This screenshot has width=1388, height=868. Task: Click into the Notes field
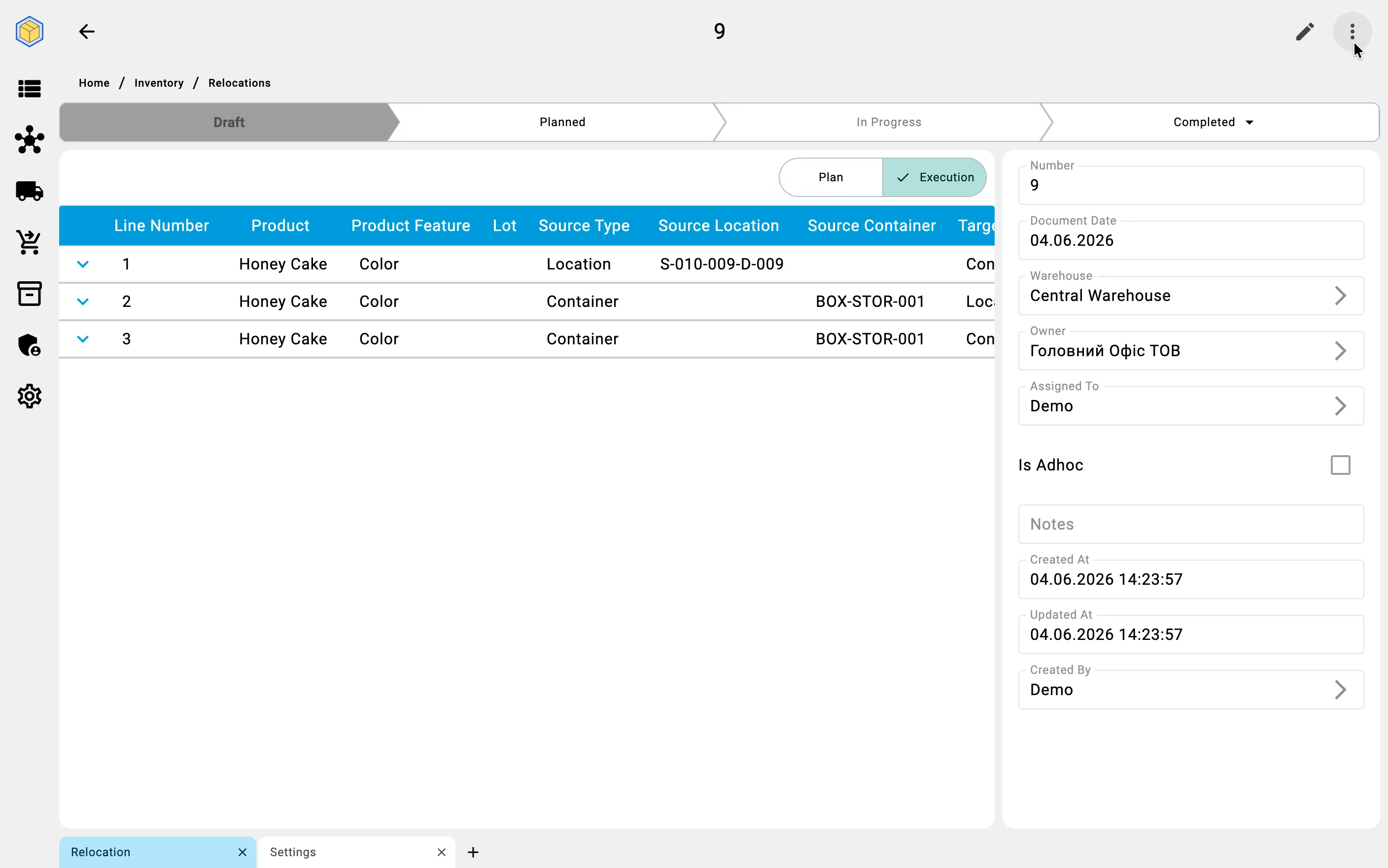[1190, 524]
